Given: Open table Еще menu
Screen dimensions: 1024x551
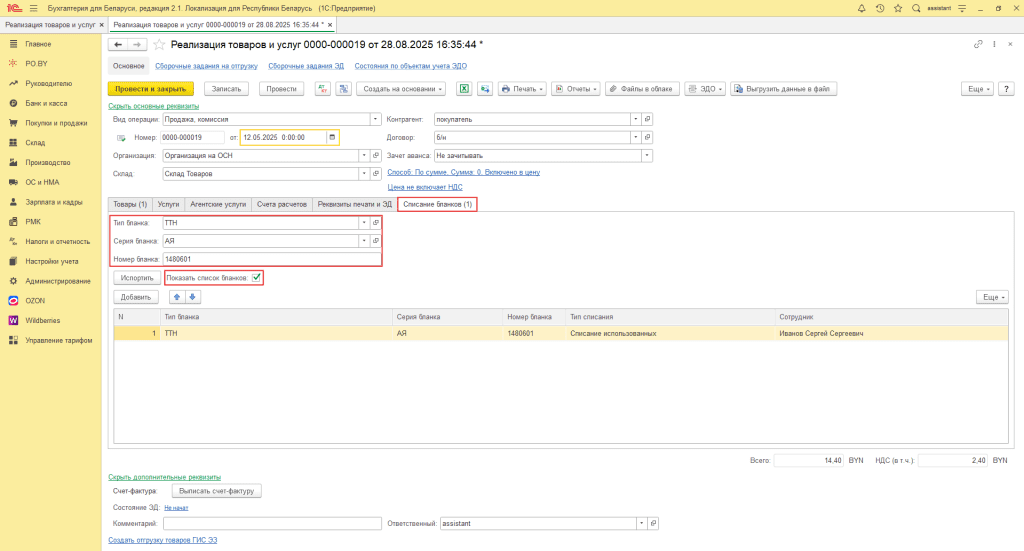Looking at the screenshot, I should pyautogui.click(x=992, y=297).
